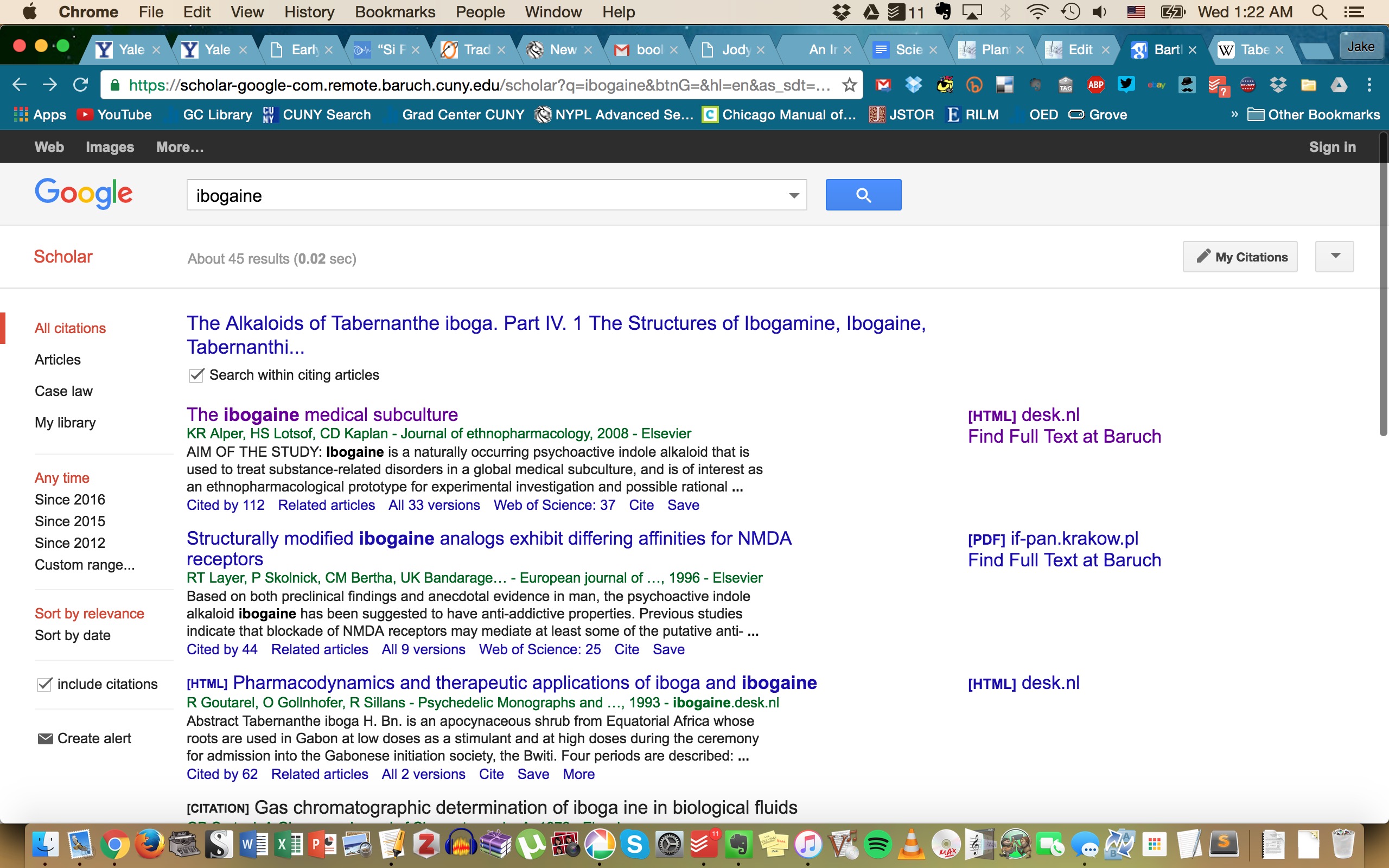Open dropdown next to My Citations
Viewport: 1389px width, 868px height.
(1335, 256)
